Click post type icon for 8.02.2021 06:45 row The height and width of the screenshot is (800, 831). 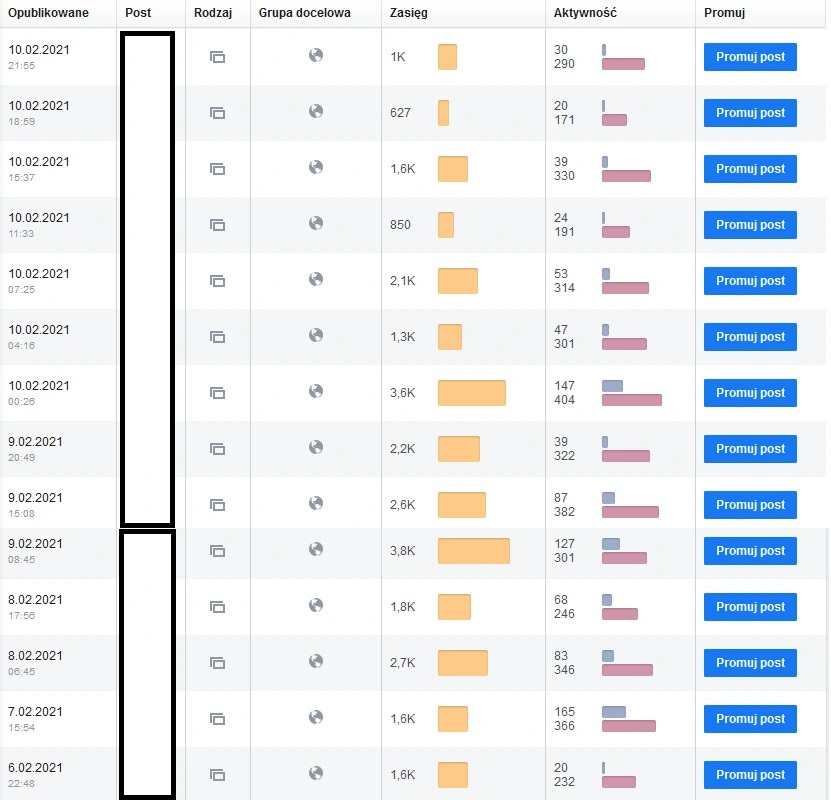point(217,663)
